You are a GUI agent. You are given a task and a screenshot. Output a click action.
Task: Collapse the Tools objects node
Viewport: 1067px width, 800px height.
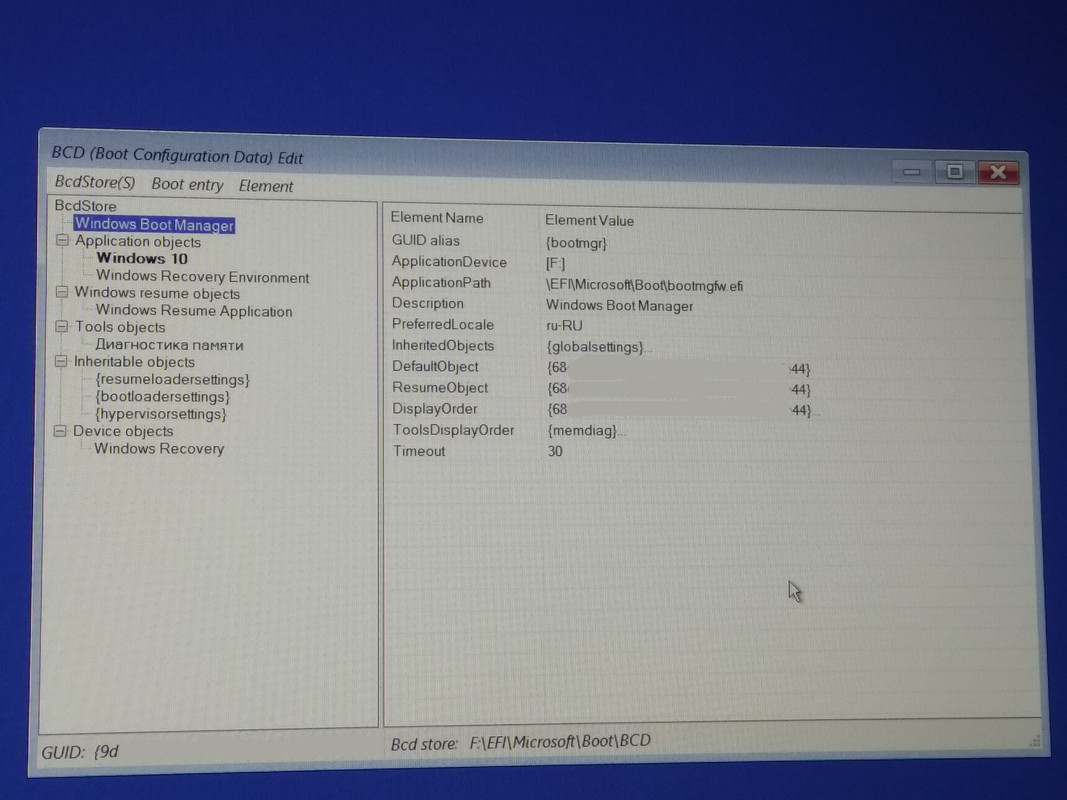pyautogui.click(x=62, y=327)
